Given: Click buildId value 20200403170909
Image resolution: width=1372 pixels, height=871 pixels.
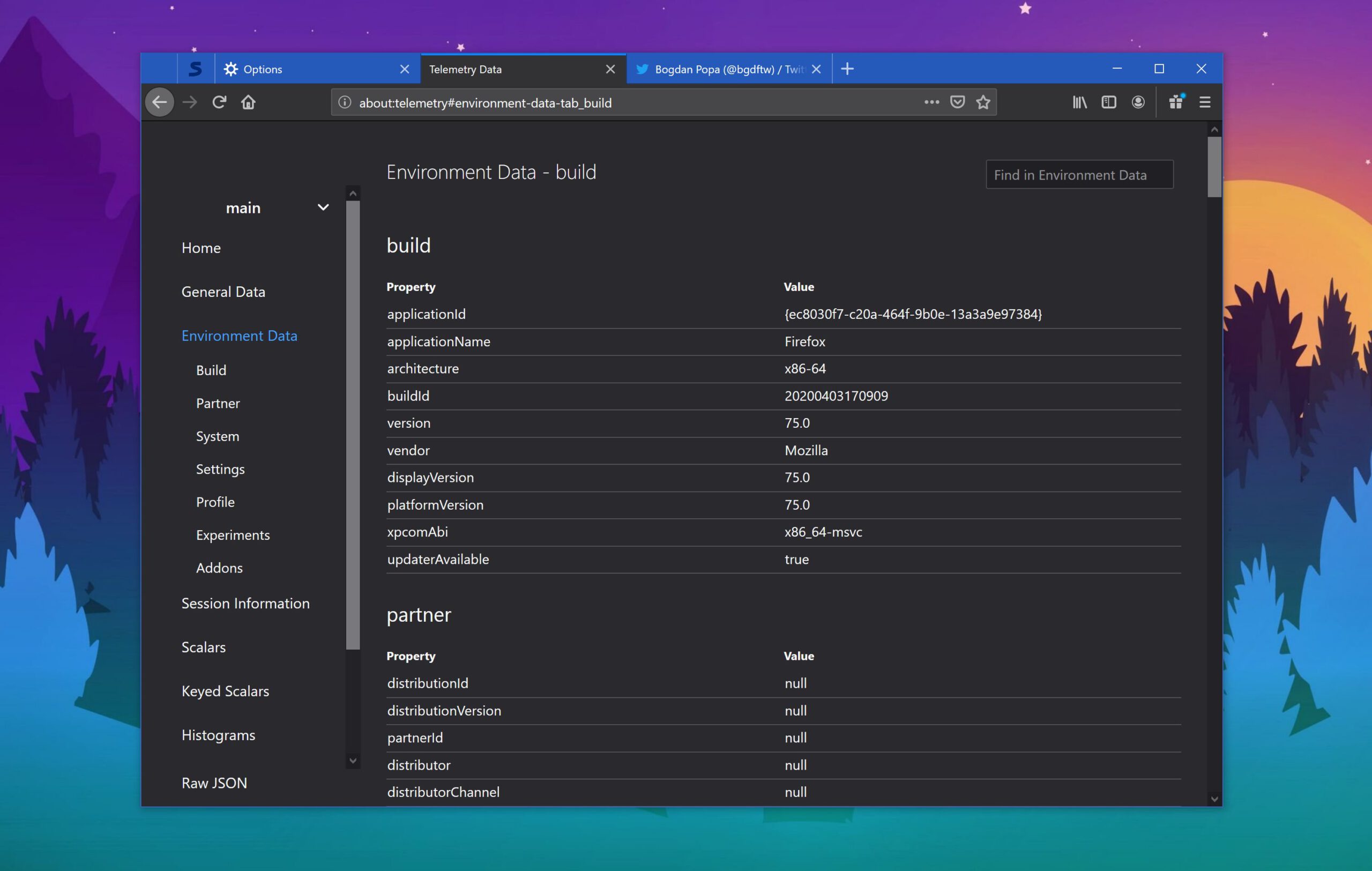Looking at the screenshot, I should (836, 396).
